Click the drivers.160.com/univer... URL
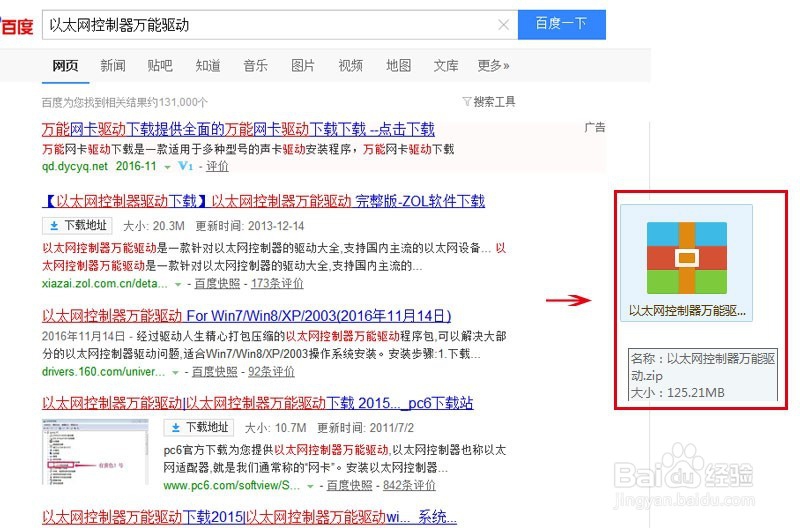 pyautogui.click(x=103, y=372)
